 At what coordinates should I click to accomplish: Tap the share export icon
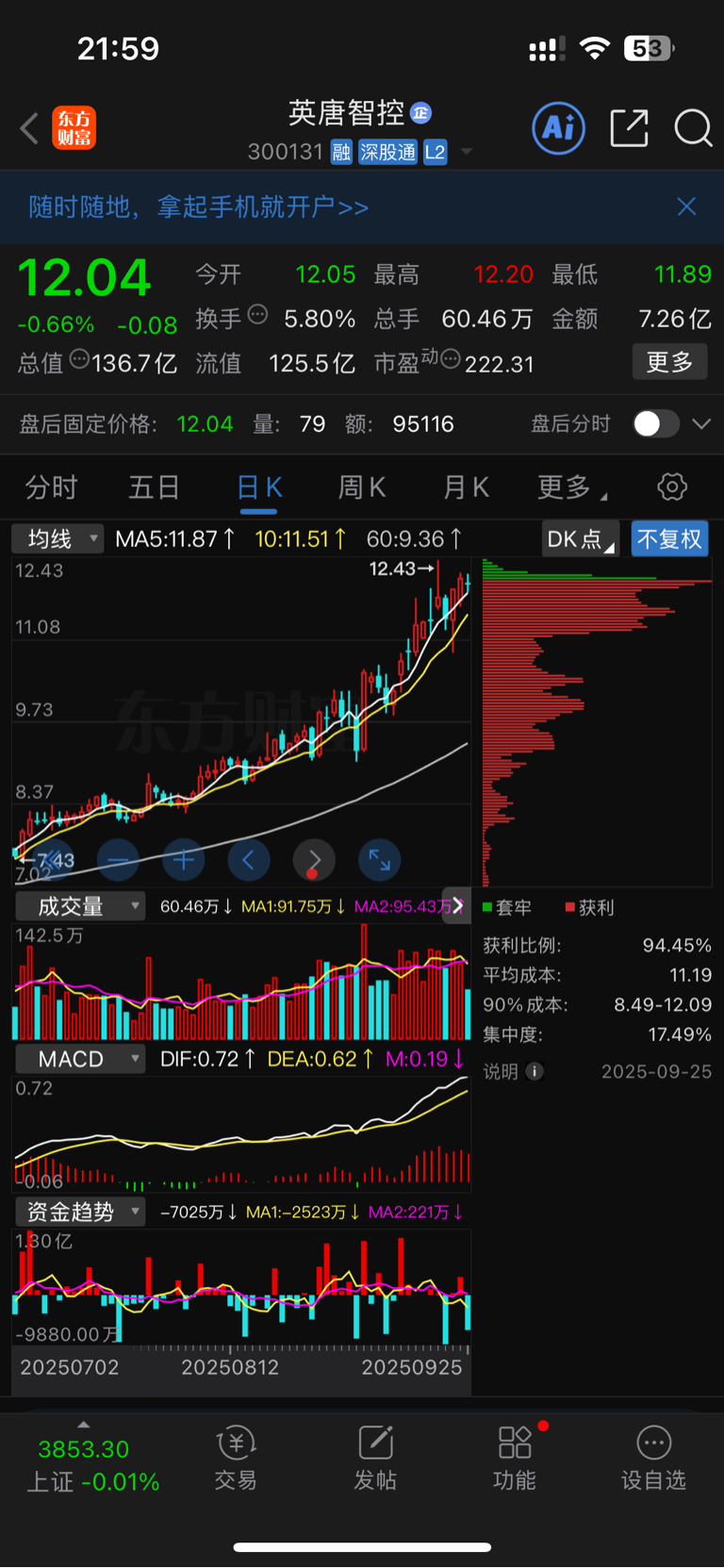pos(630,128)
